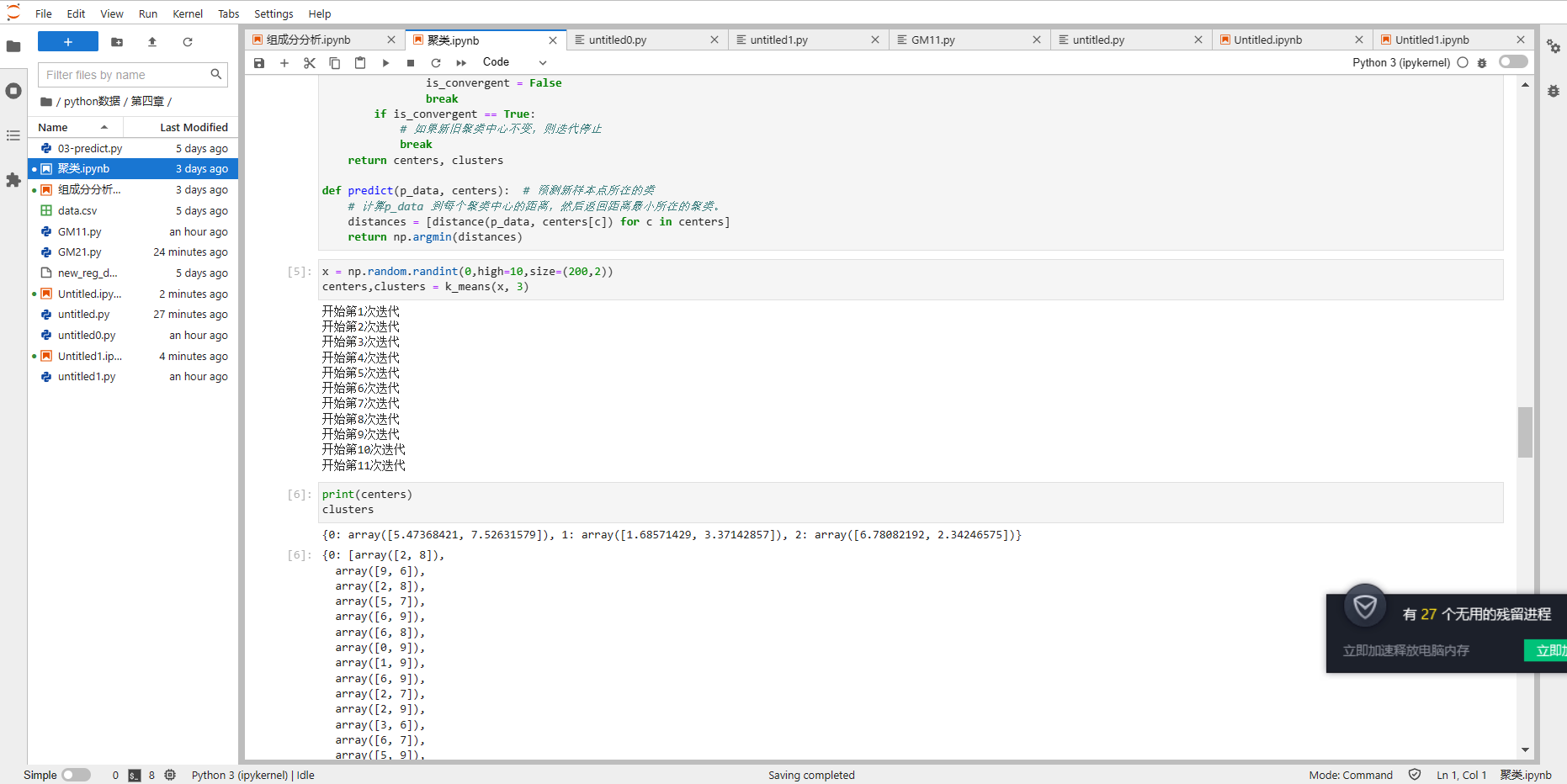Save the notebook with the floppy icon
Screen dimensions: 1567x784
259,63
